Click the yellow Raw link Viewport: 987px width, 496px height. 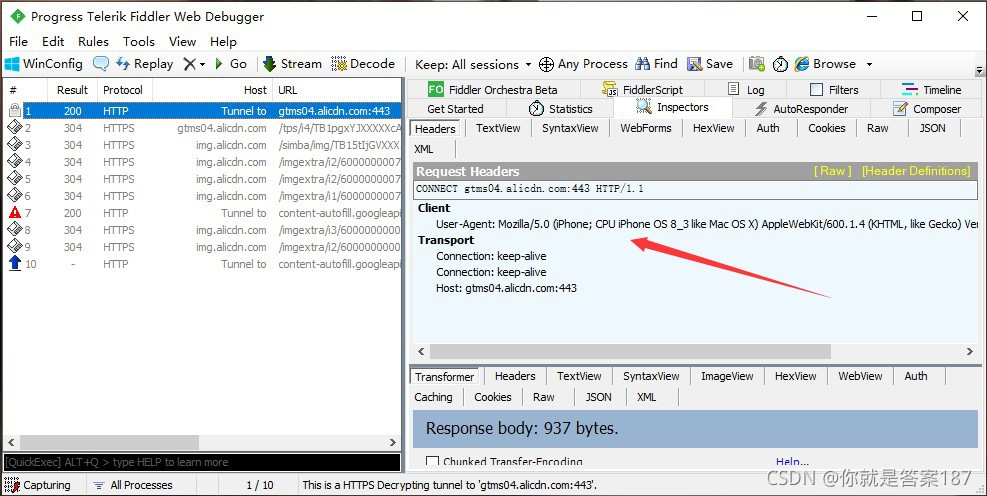(x=833, y=171)
